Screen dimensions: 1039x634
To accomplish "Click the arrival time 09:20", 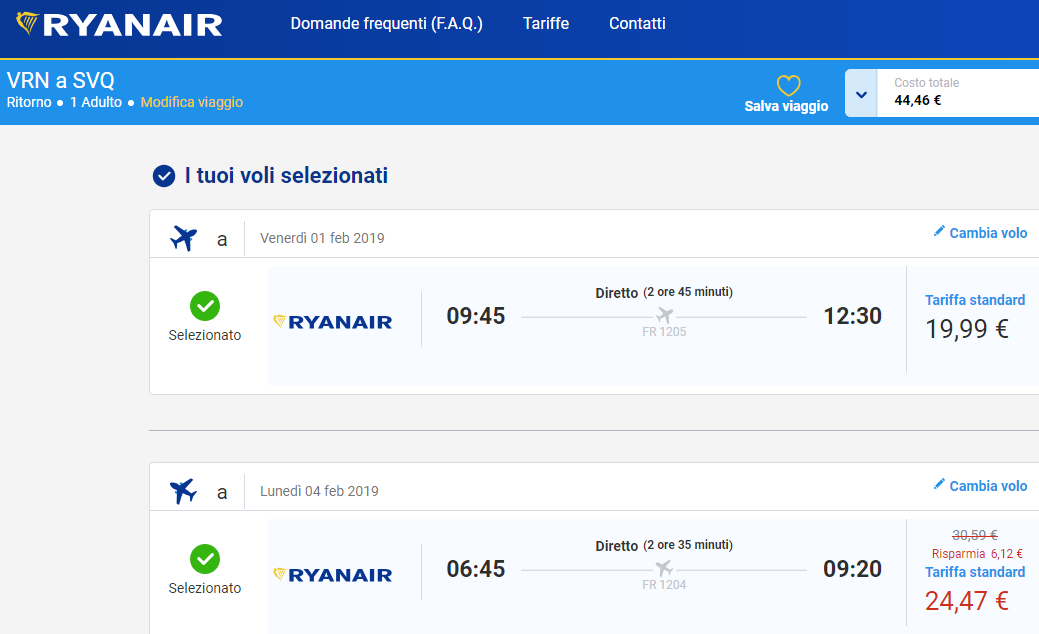I will click(852, 569).
